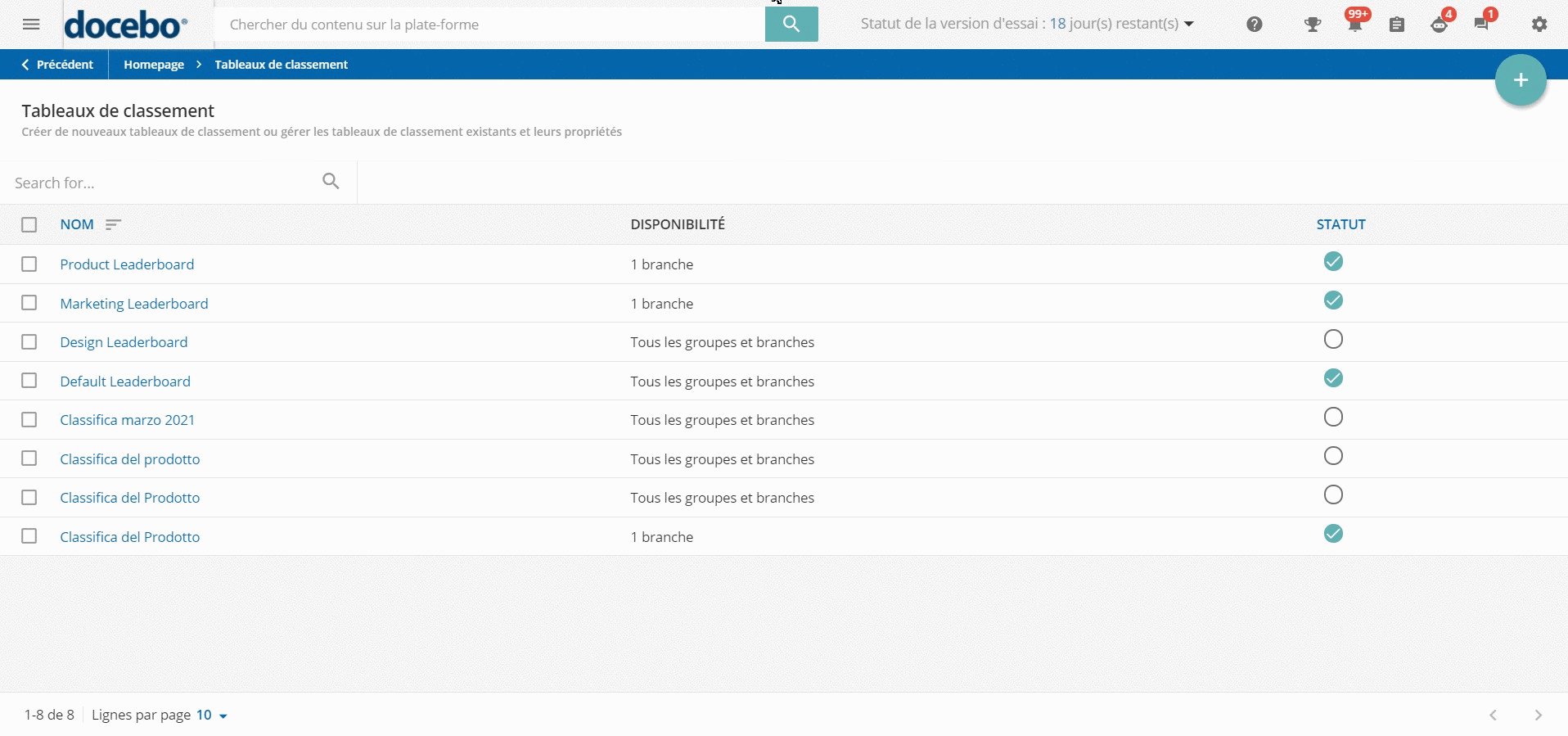1568x736 pixels.
Task: Tick the checkbox for Product Leaderboard
Action: point(29,264)
